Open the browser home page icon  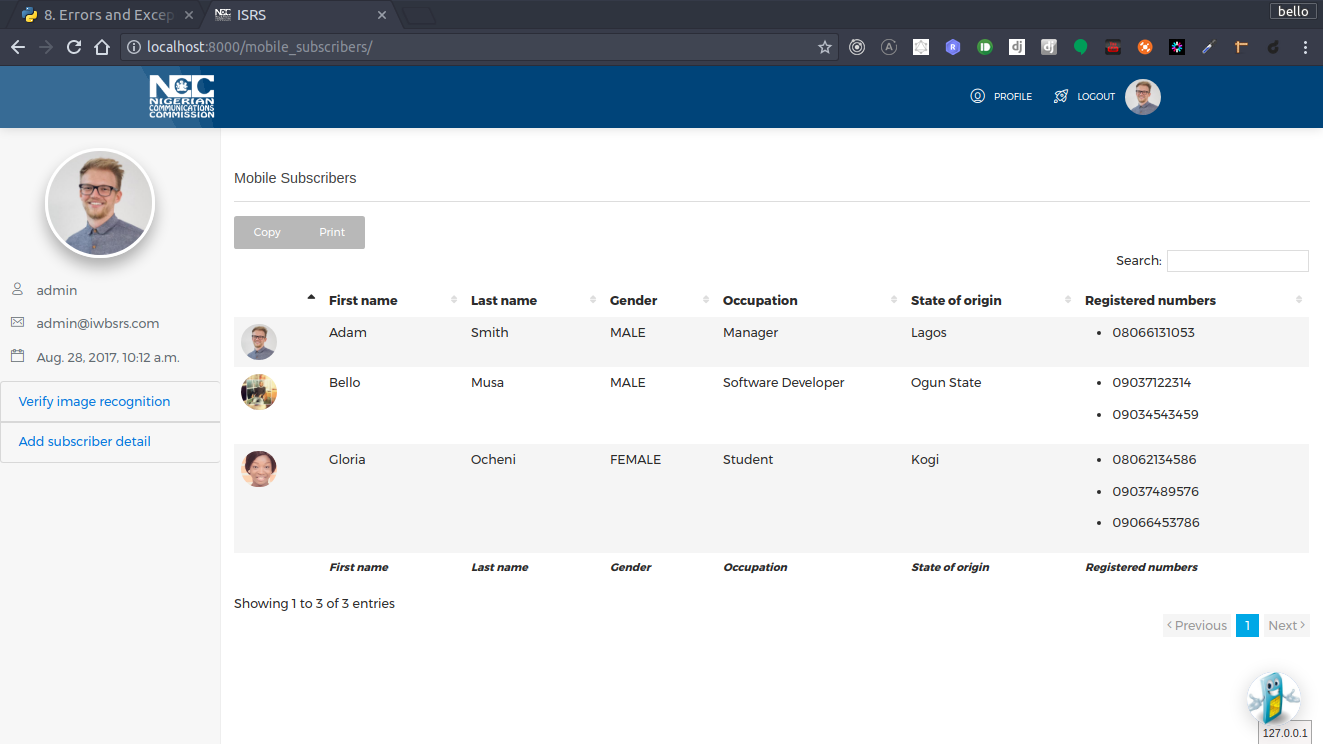click(x=102, y=47)
